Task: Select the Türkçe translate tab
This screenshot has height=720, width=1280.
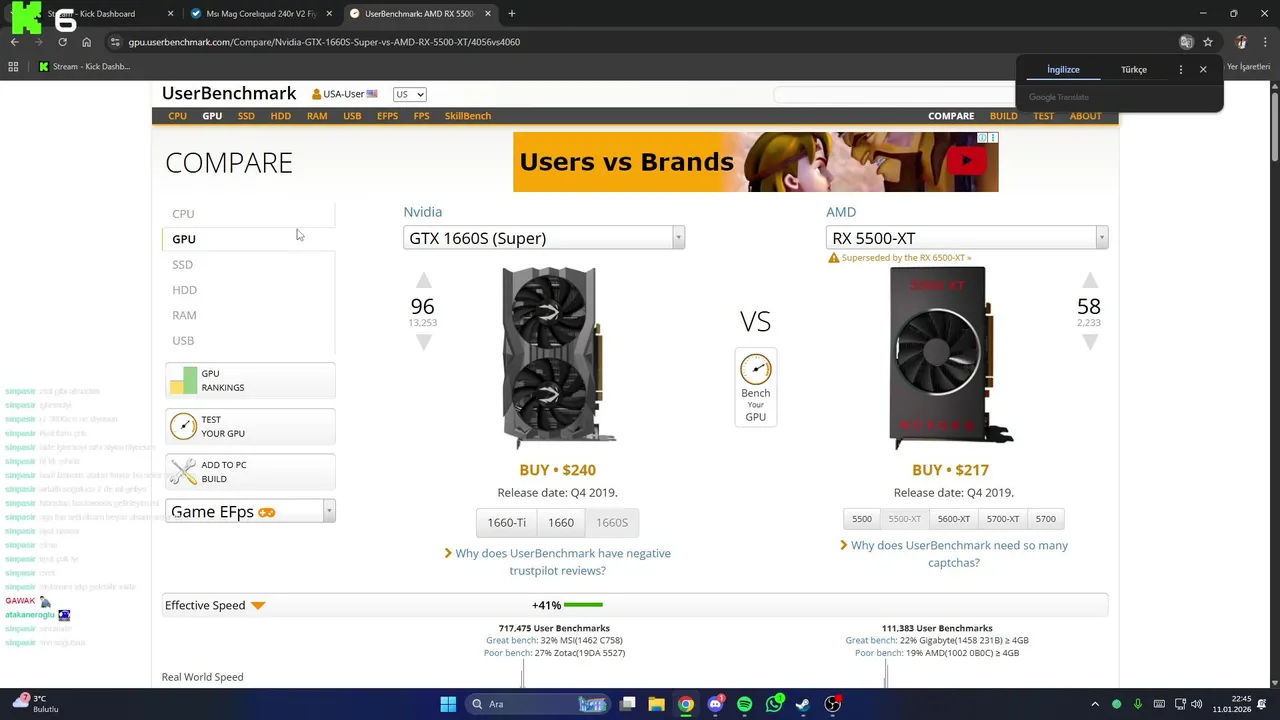Action: tap(1134, 69)
